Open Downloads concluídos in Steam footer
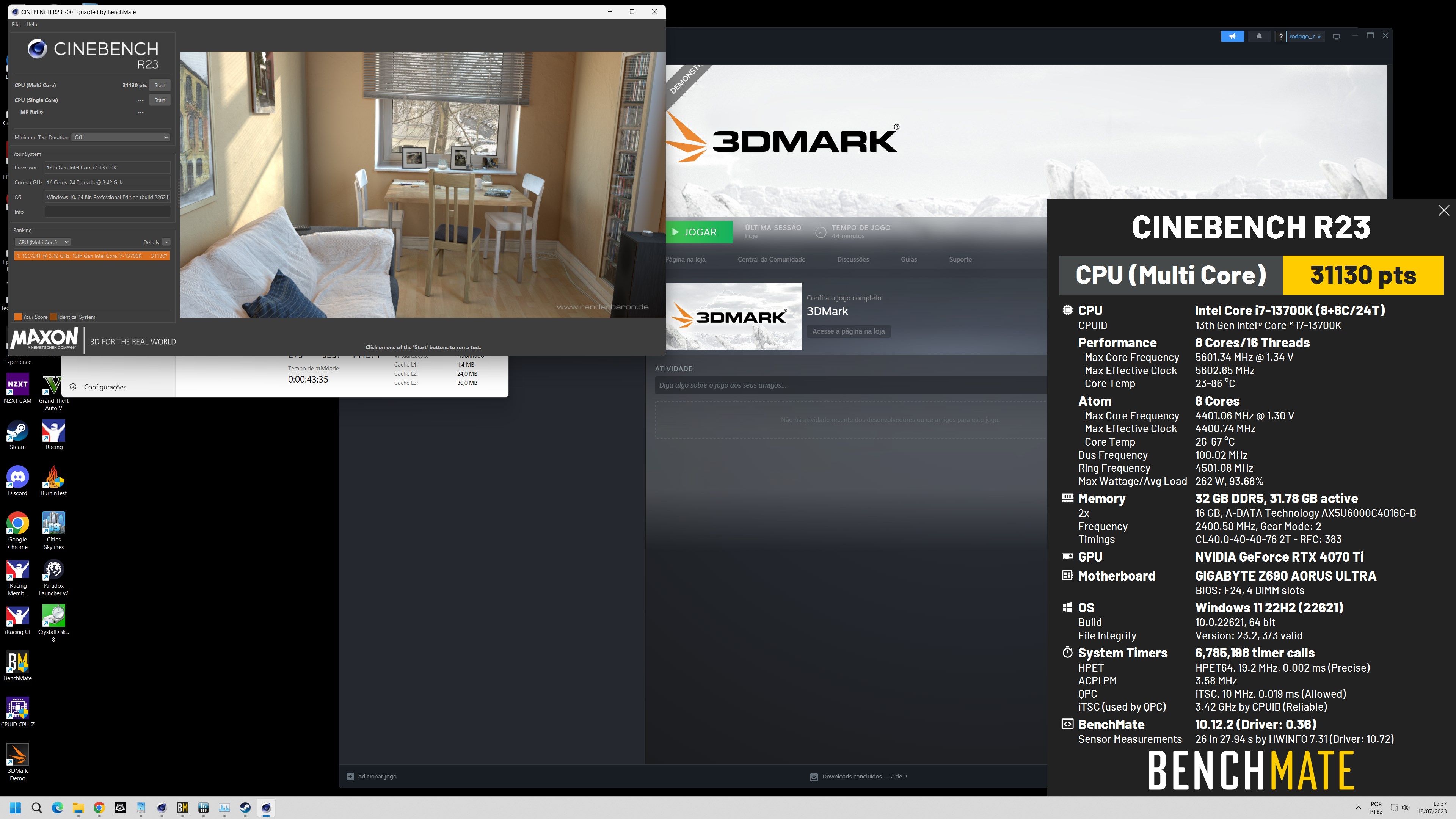 [859, 777]
